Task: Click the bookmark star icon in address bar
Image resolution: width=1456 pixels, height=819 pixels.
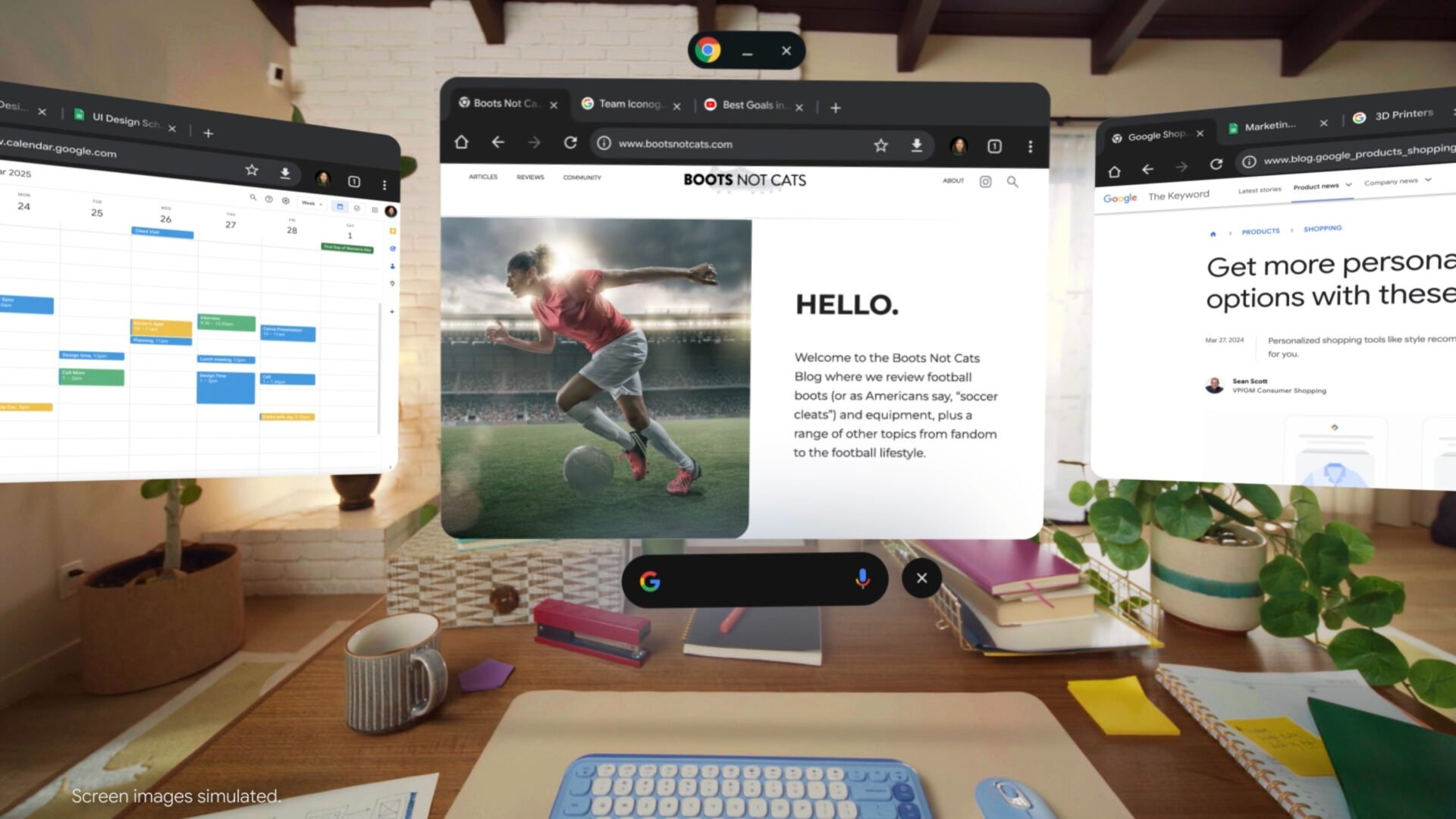Action: coord(880,145)
